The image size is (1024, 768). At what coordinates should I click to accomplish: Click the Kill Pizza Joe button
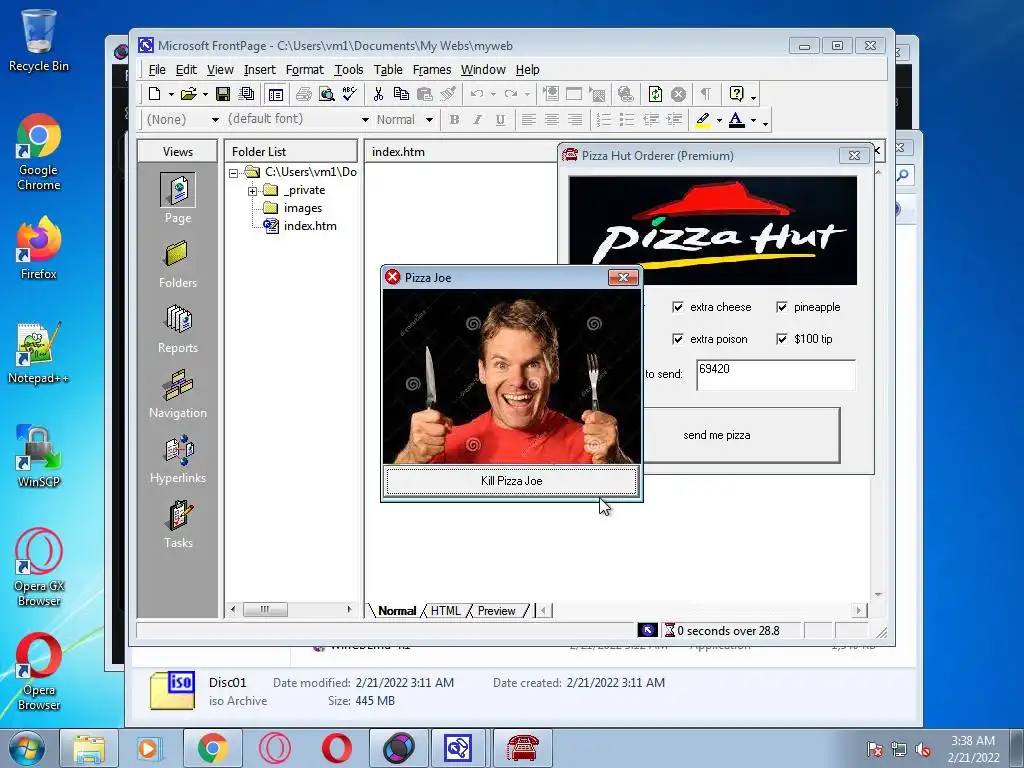[x=511, y=481]
